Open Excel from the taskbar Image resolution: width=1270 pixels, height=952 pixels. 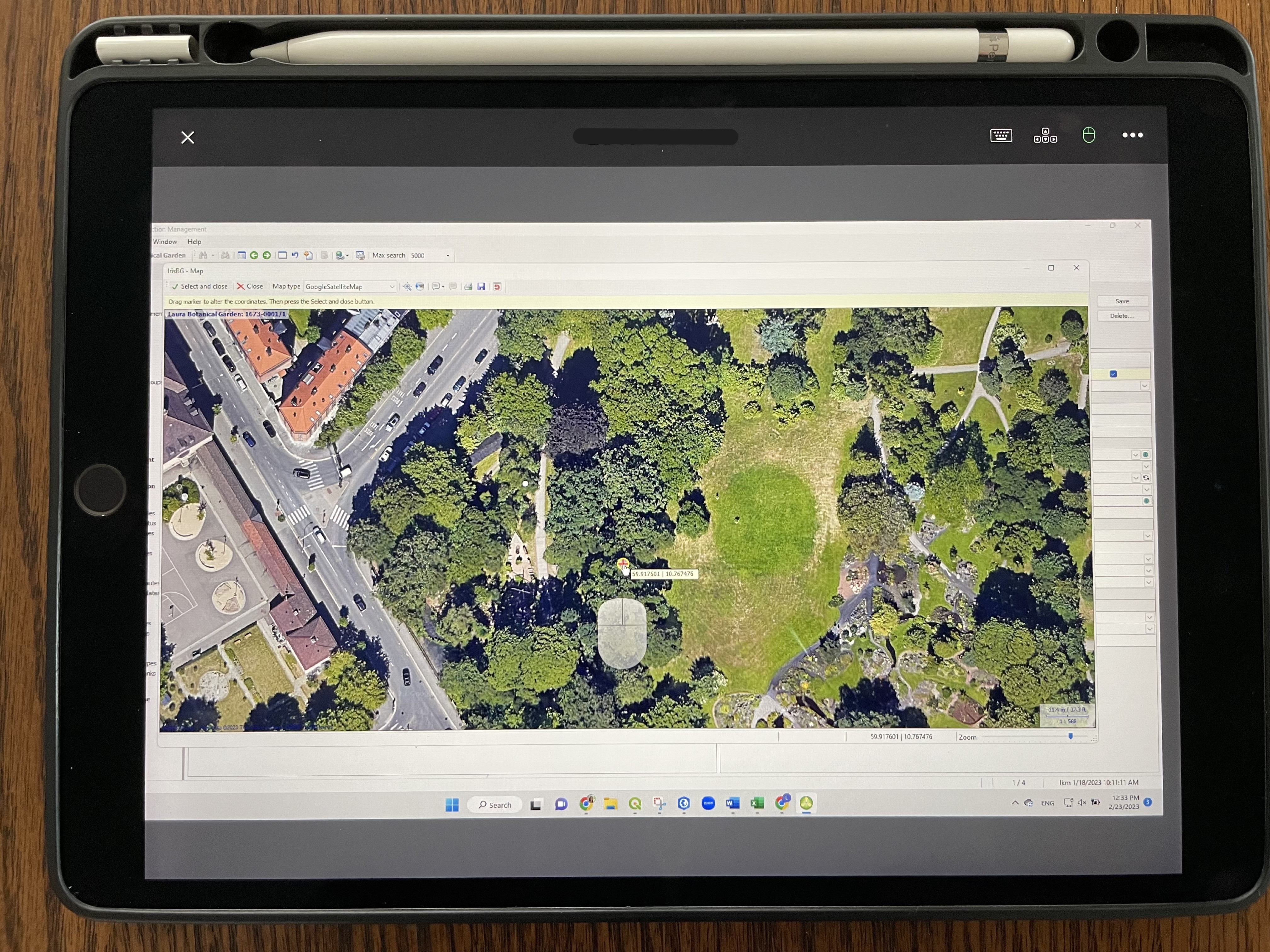[x=757, y=803]
